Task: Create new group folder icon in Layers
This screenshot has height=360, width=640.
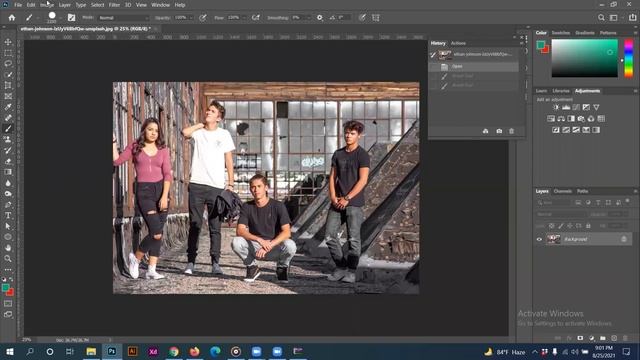Action: pos(602,338)
